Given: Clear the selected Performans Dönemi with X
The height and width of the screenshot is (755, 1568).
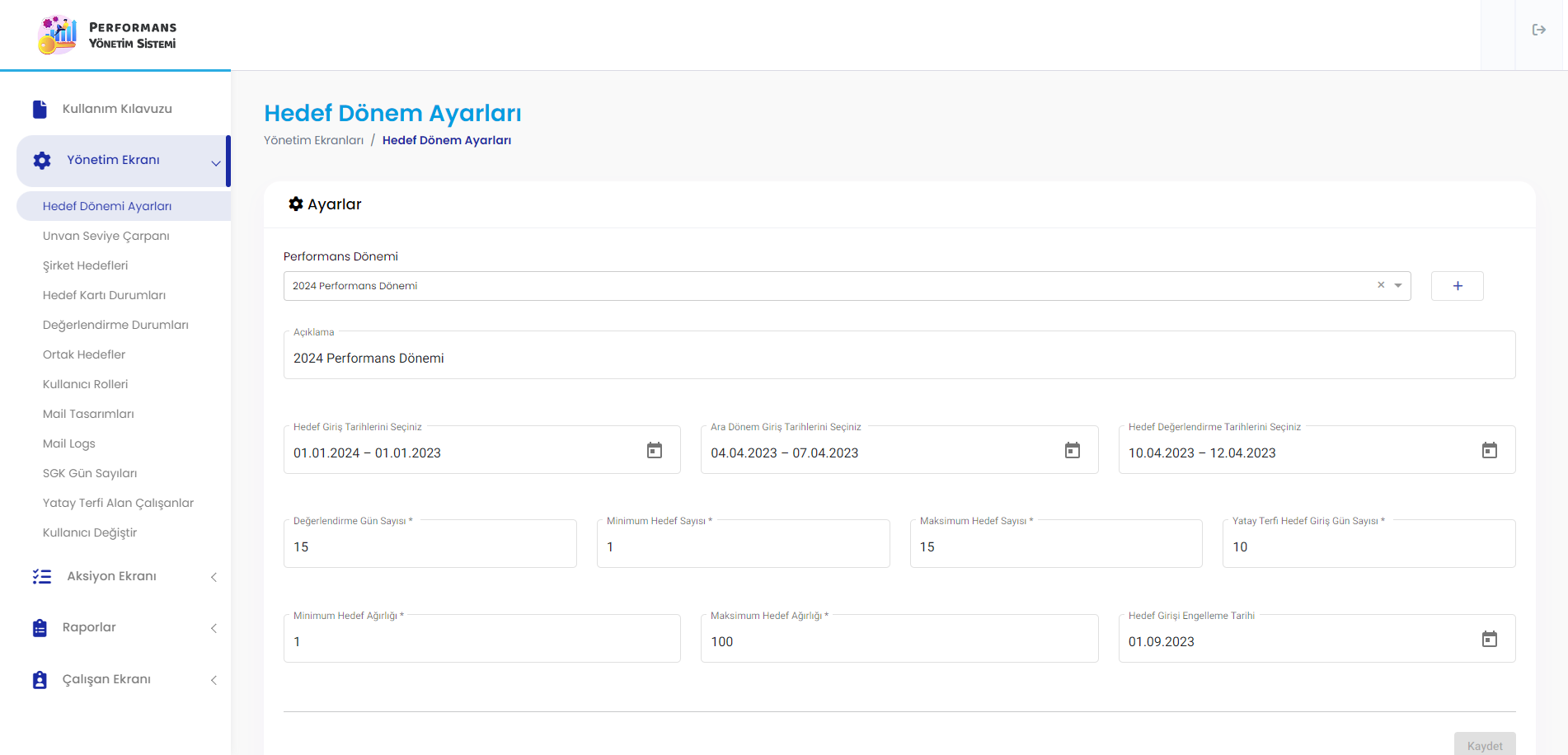Looking at the screenshot, I should click(1381, 285).
